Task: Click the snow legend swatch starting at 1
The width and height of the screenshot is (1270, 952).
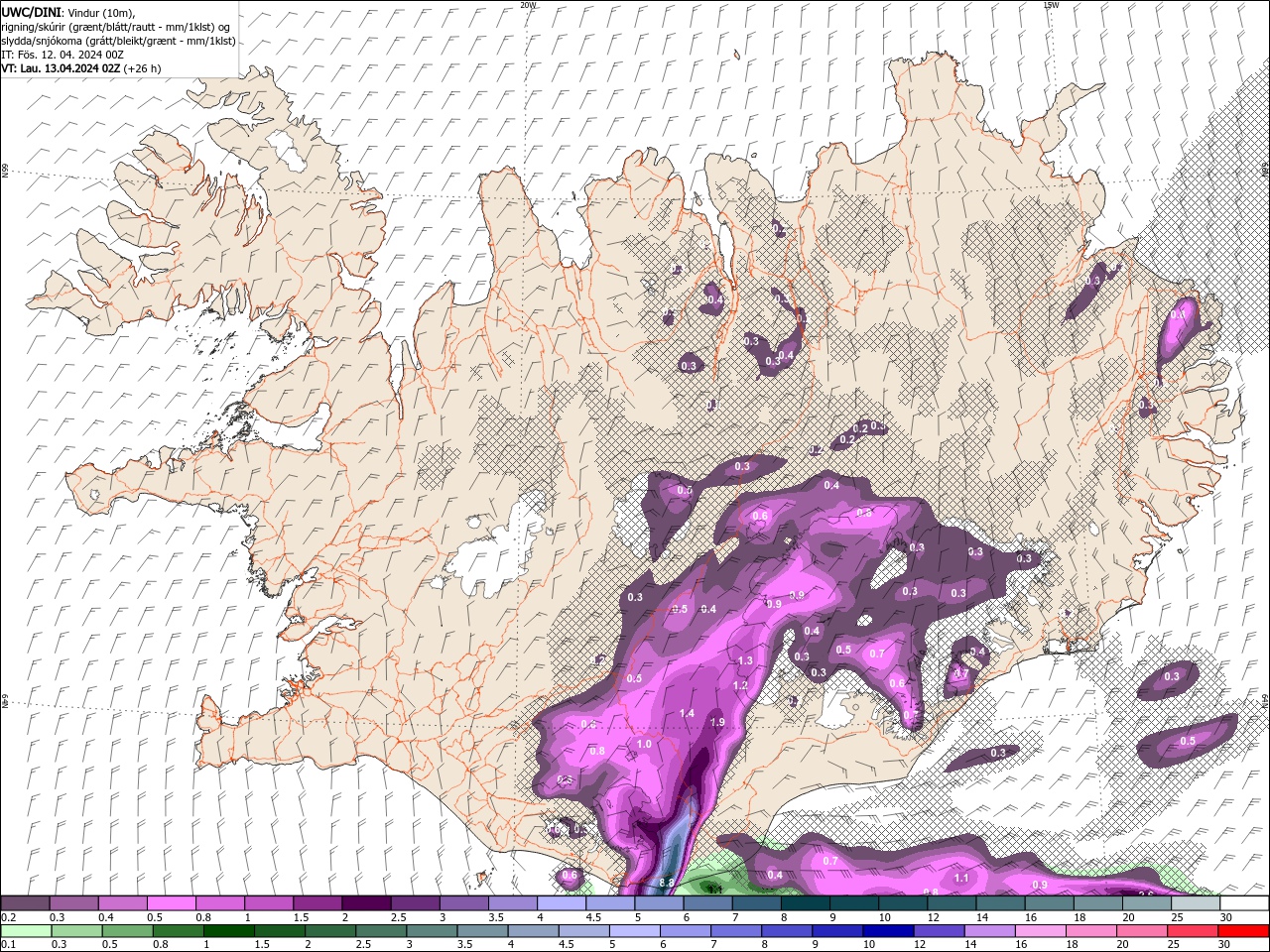Action: (x=268, y=903)
